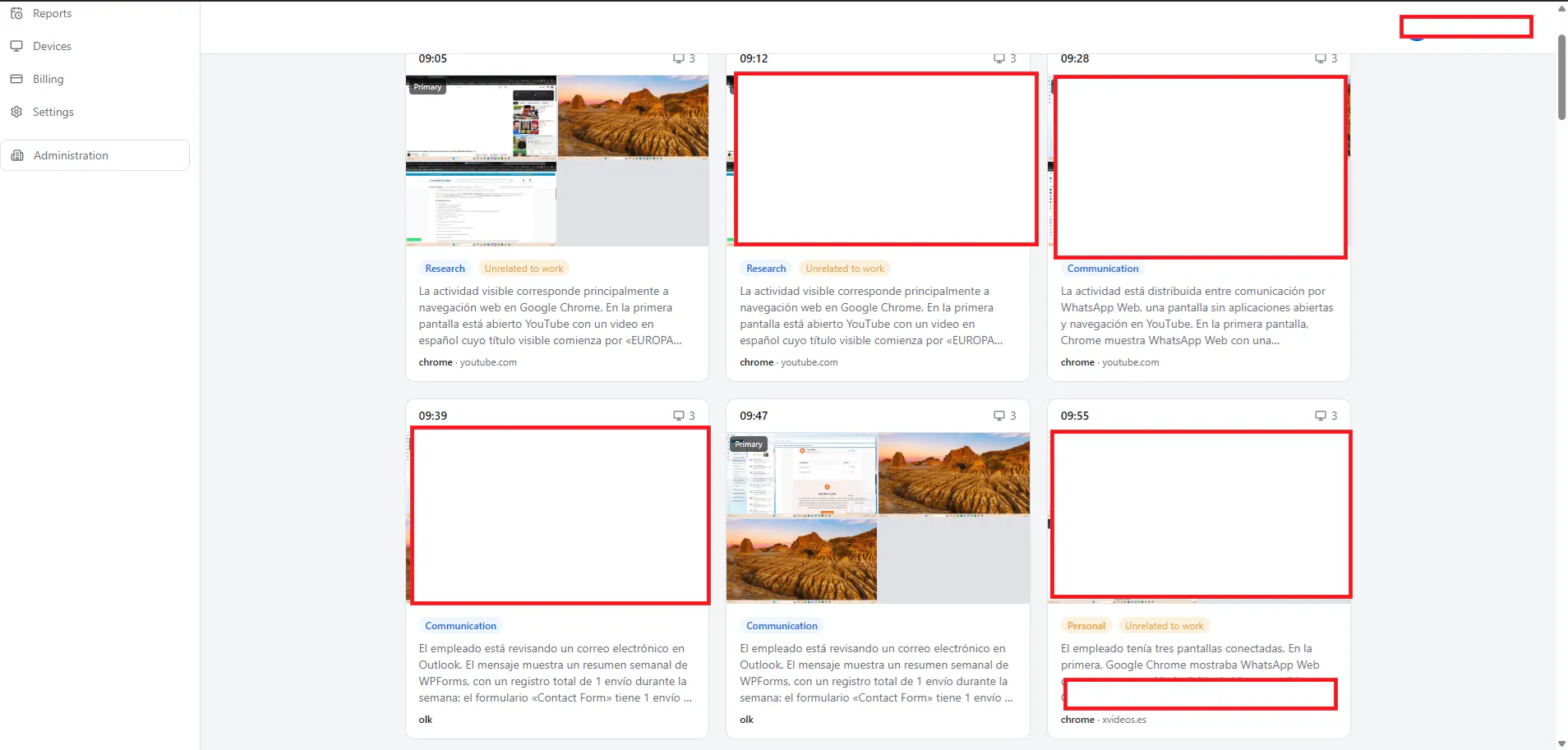Click the Research tag on 09:05 card
The image size is (1568, 750).
click(445, 269)
